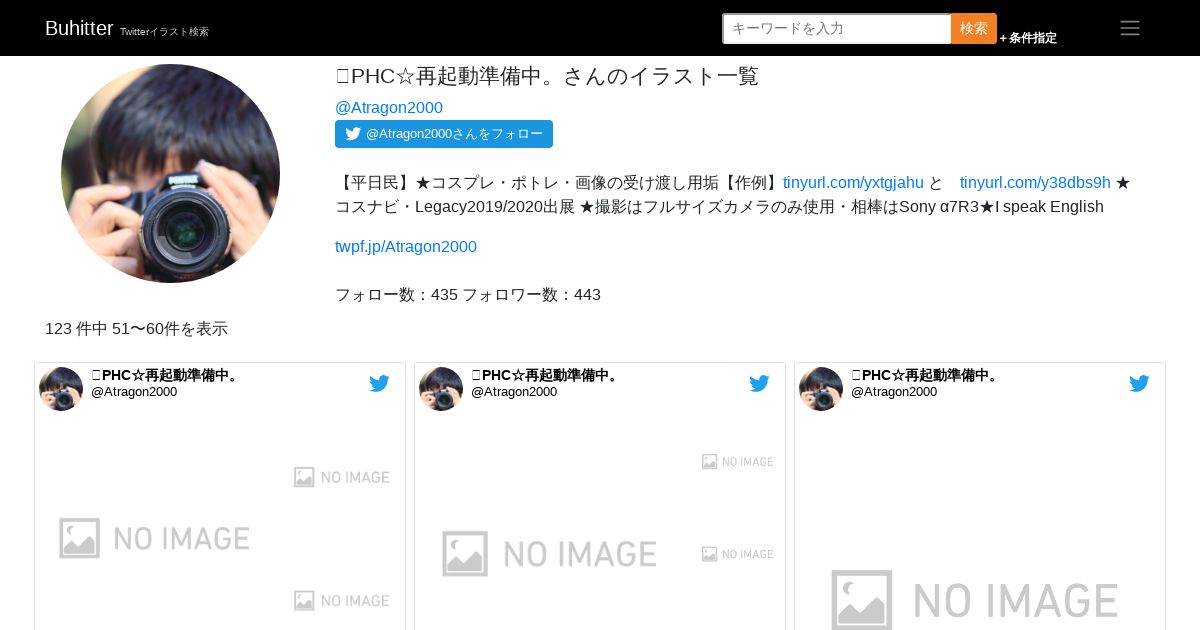This screenshot has height=630, width=1200.
Task: Click @Atragon2000 handle on third card
Action: pos(894,392)
